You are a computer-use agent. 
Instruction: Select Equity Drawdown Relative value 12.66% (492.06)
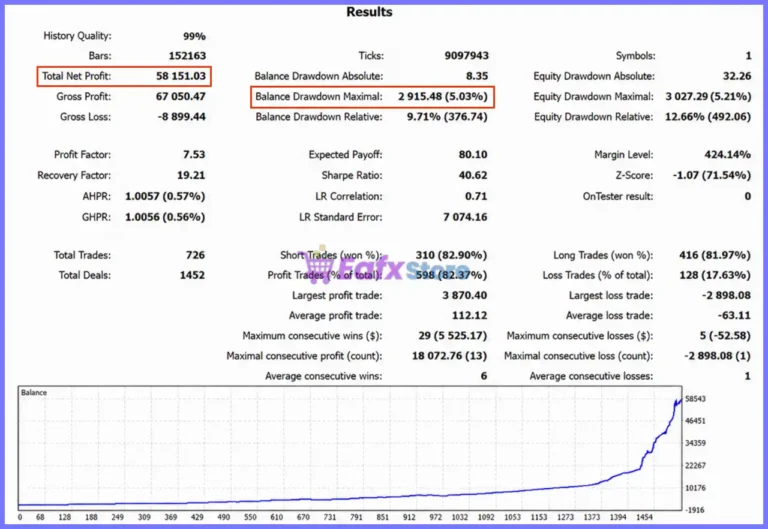(x=708, y=117)
